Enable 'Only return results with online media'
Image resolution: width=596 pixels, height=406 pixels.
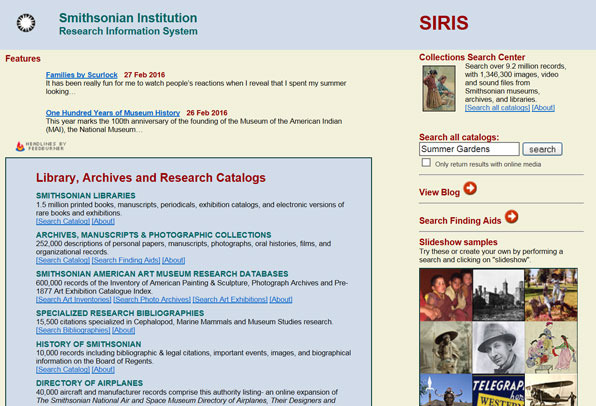coord(426,163)
